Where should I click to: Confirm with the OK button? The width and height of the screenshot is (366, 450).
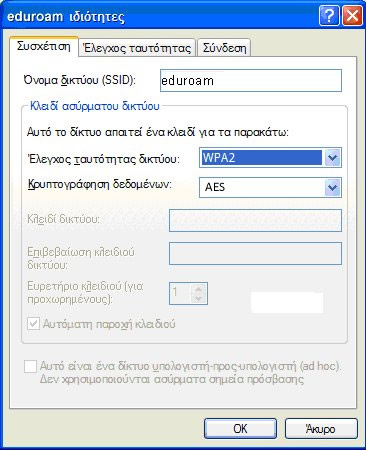(x=240, y=429)
